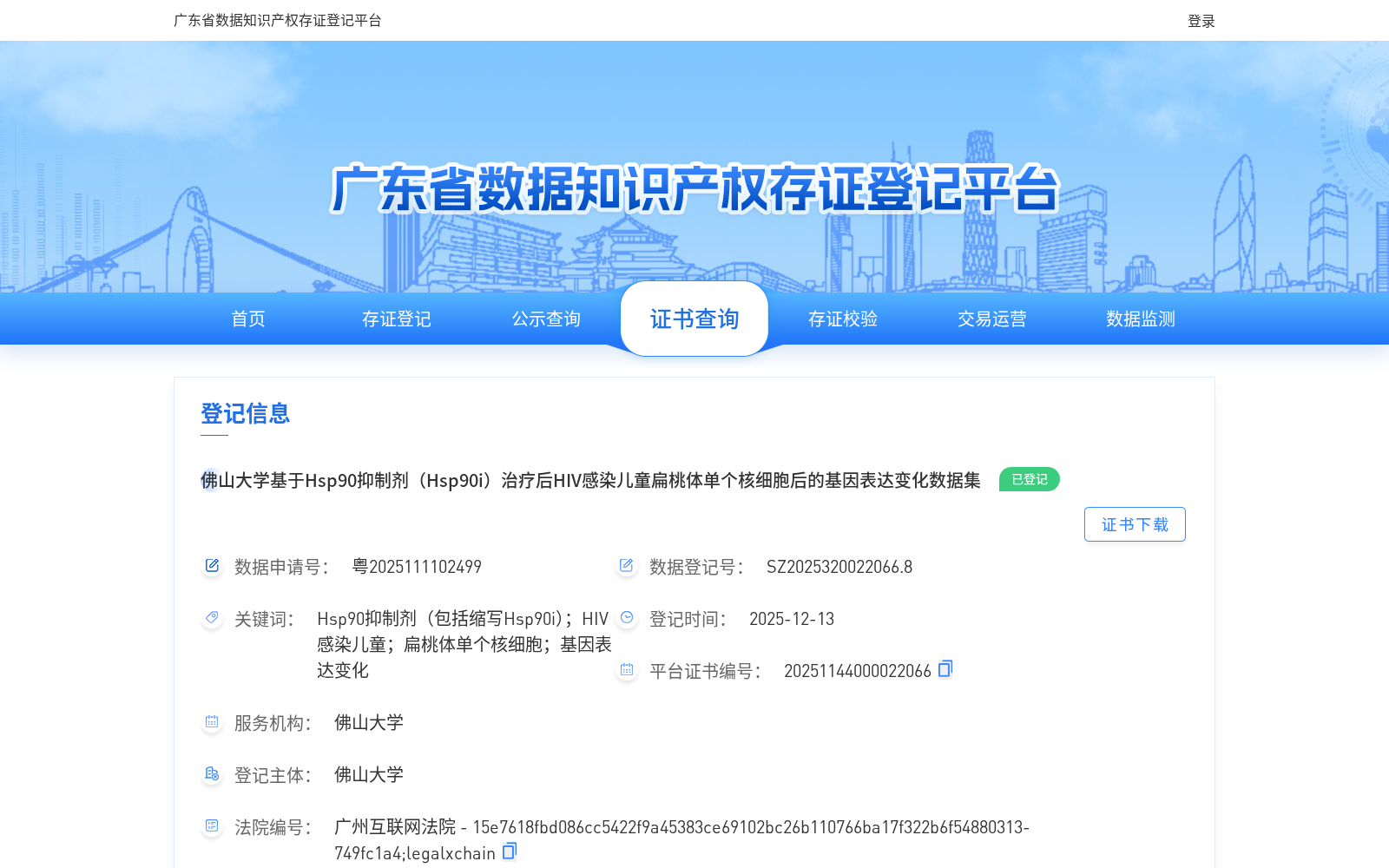
Task: Select the active 证书查询 tab
Action: (694, 319)
